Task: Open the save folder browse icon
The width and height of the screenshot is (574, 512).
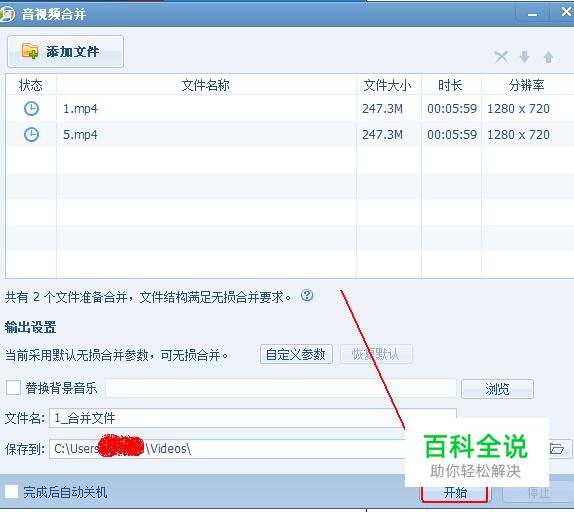Action: click(x=557, y=449)
